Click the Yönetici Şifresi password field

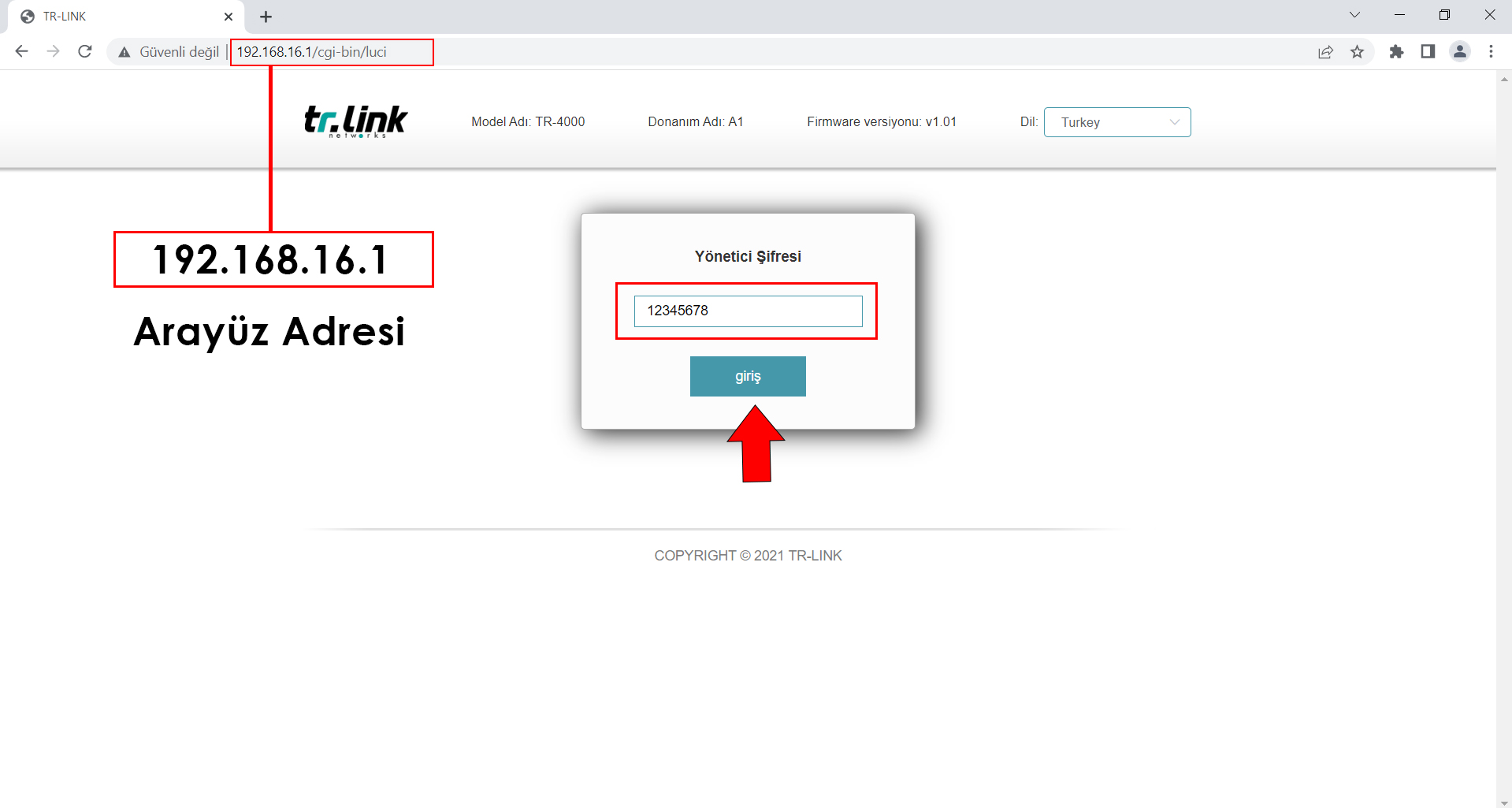[x=748, y=311]
